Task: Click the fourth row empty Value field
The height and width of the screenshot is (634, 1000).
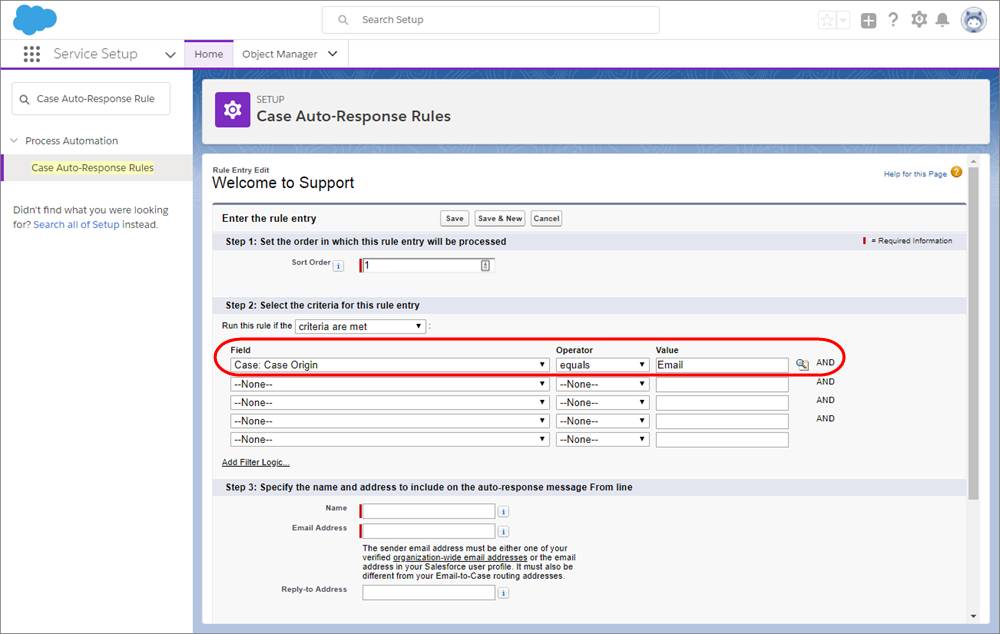Action: pos(722,421)
